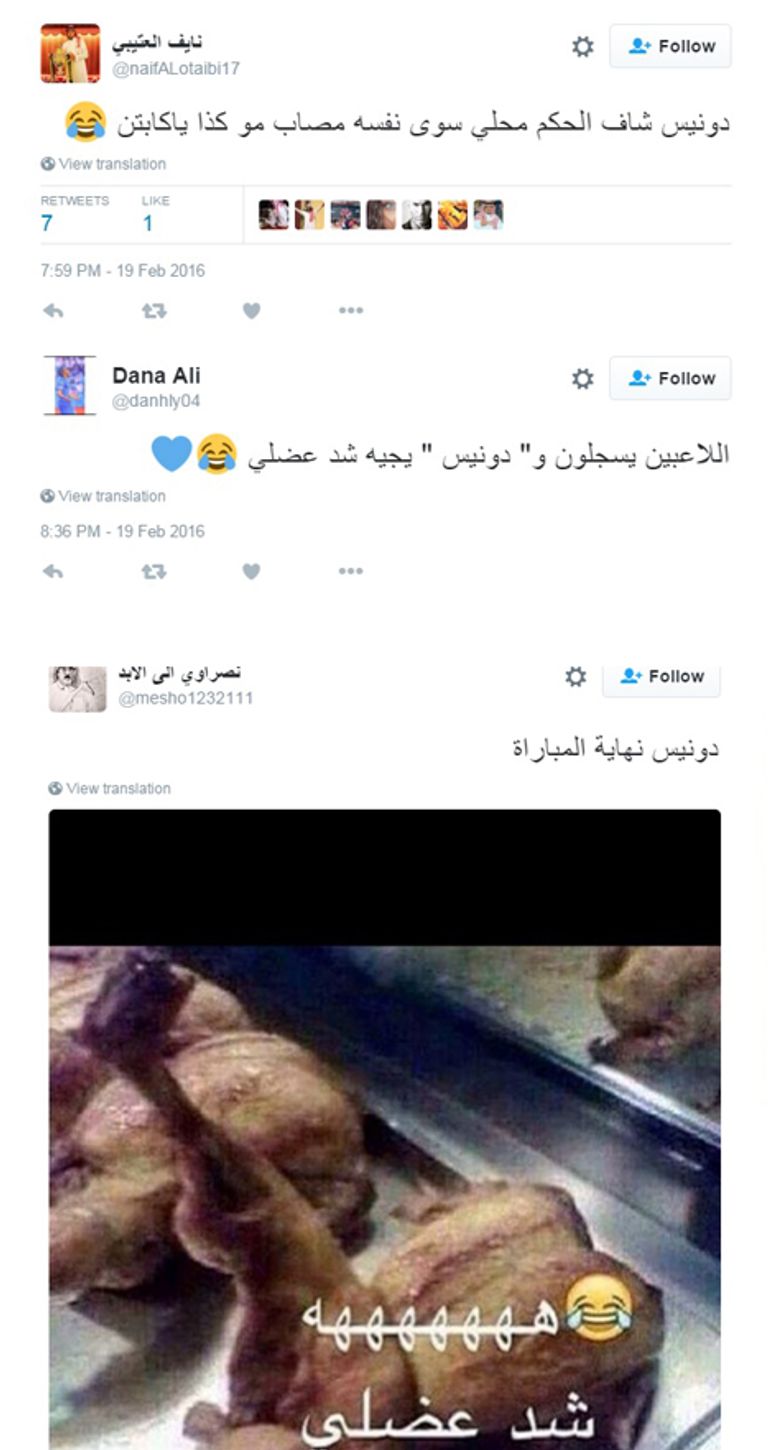The image size is (768, 1450).
Task: View translation of Dana Ali's tweet
Action: 103,496
